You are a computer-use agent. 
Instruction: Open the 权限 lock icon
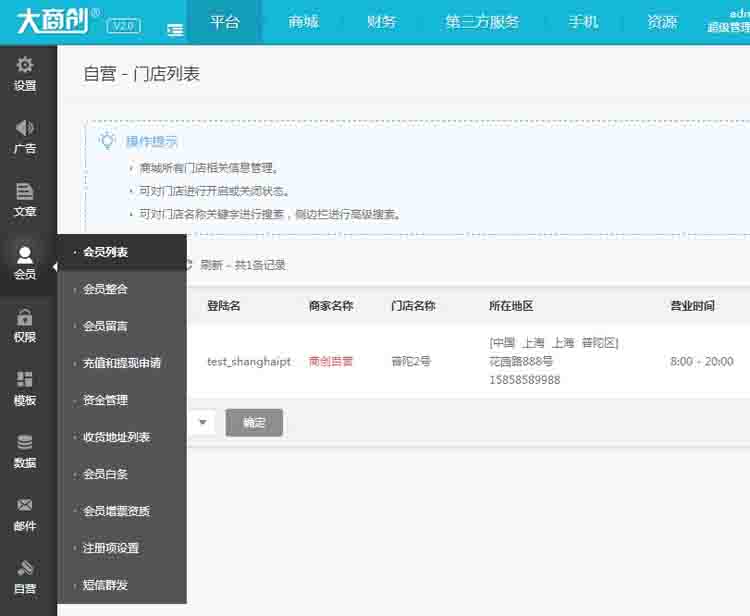25,318
